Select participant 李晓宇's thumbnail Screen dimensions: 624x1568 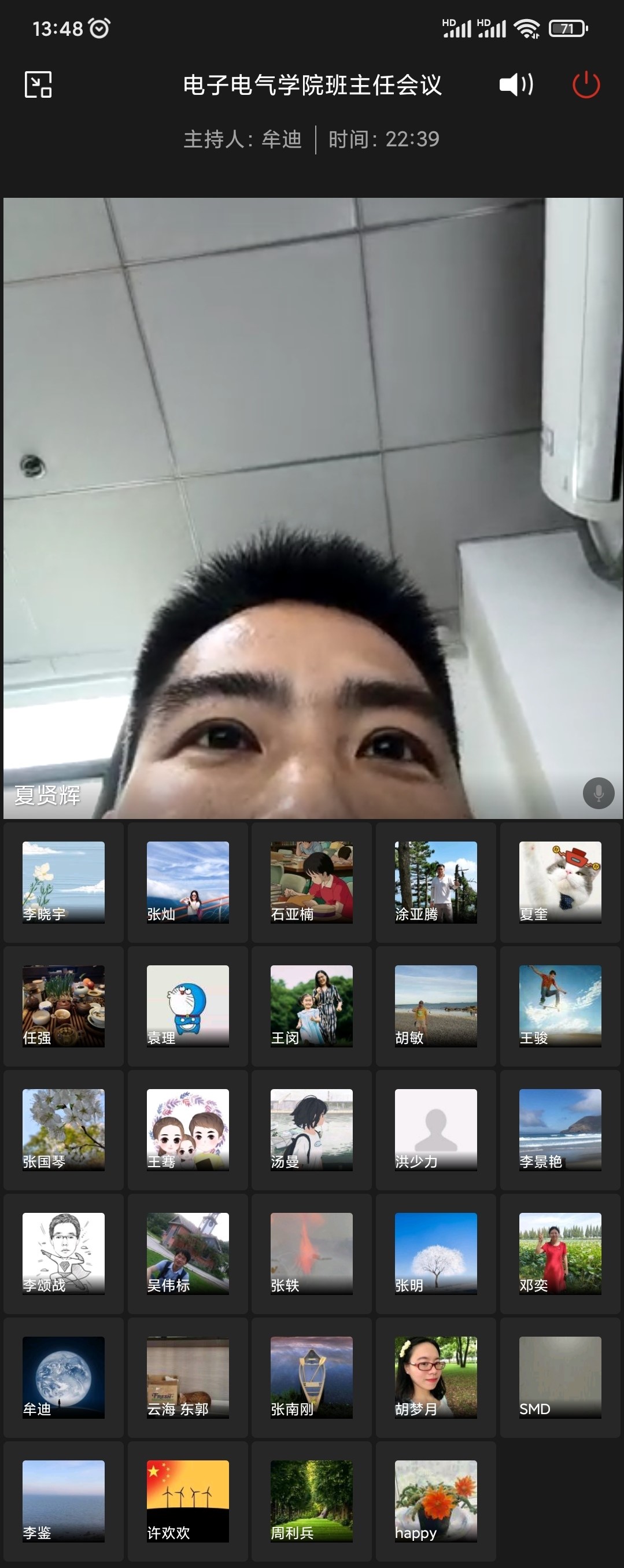(x=63, y=882)
